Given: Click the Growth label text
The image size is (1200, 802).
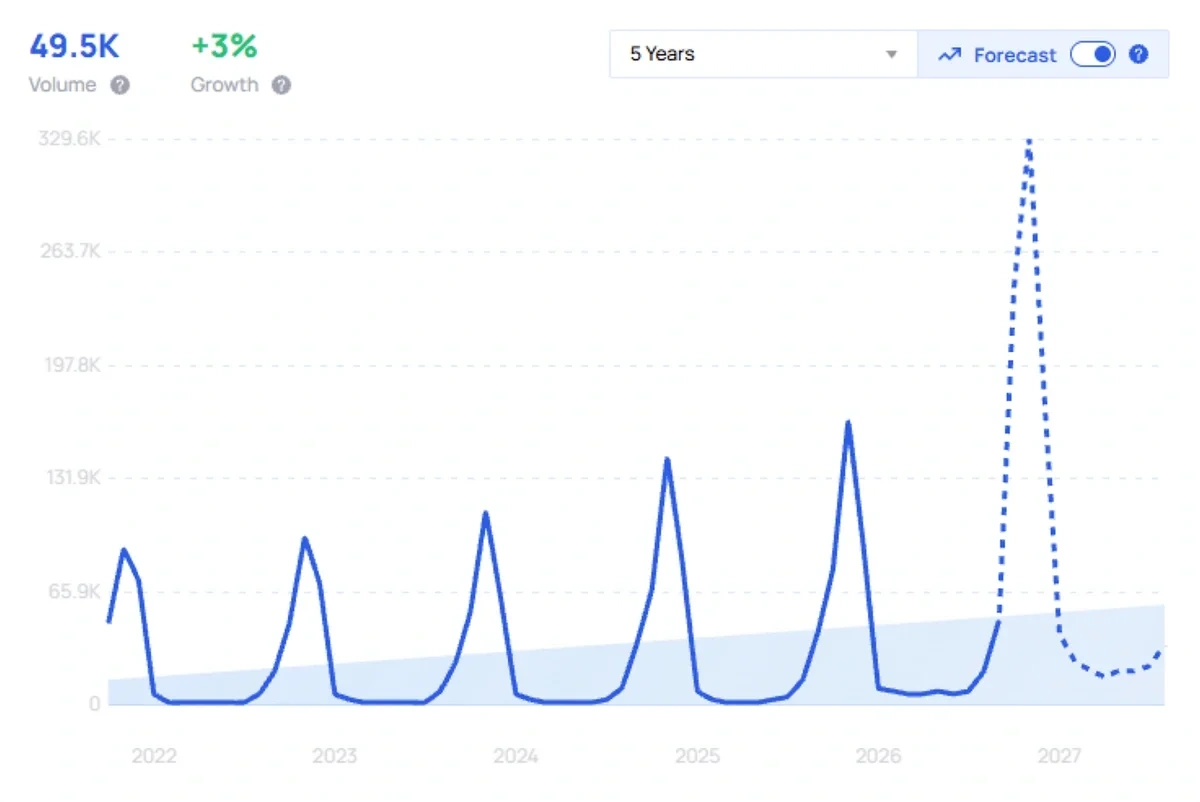Looking at the screenshot, I should click(225, 85).
